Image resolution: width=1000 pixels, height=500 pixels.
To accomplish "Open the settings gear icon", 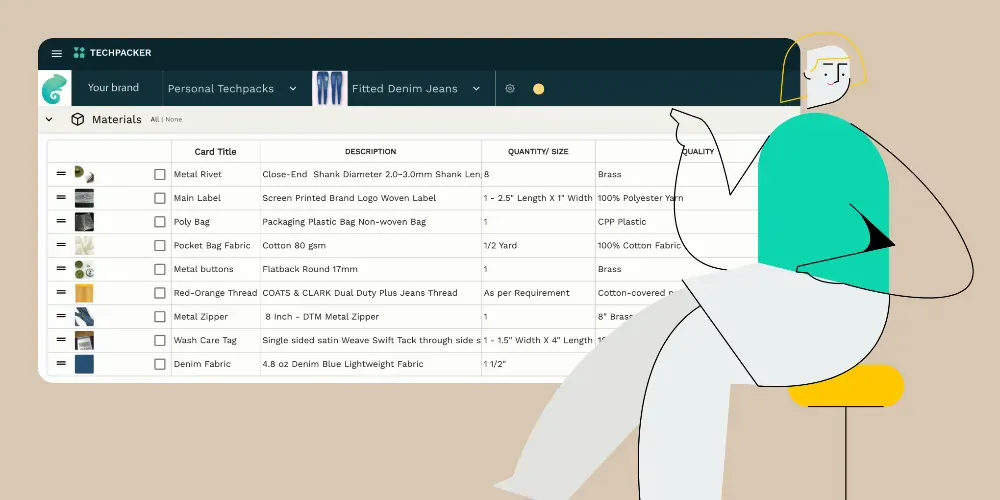I will coord(510,89).
